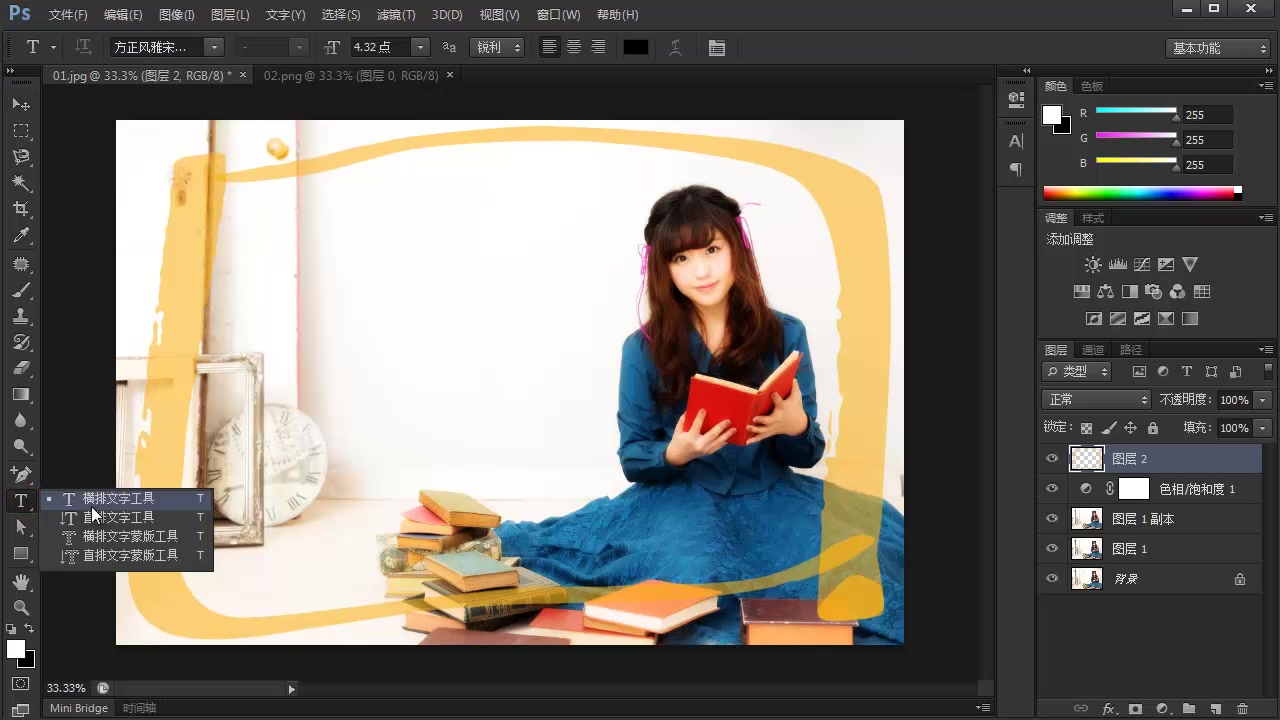Delete layer trash icon
Viewport: 1280px width, 720px height.
1242,709
